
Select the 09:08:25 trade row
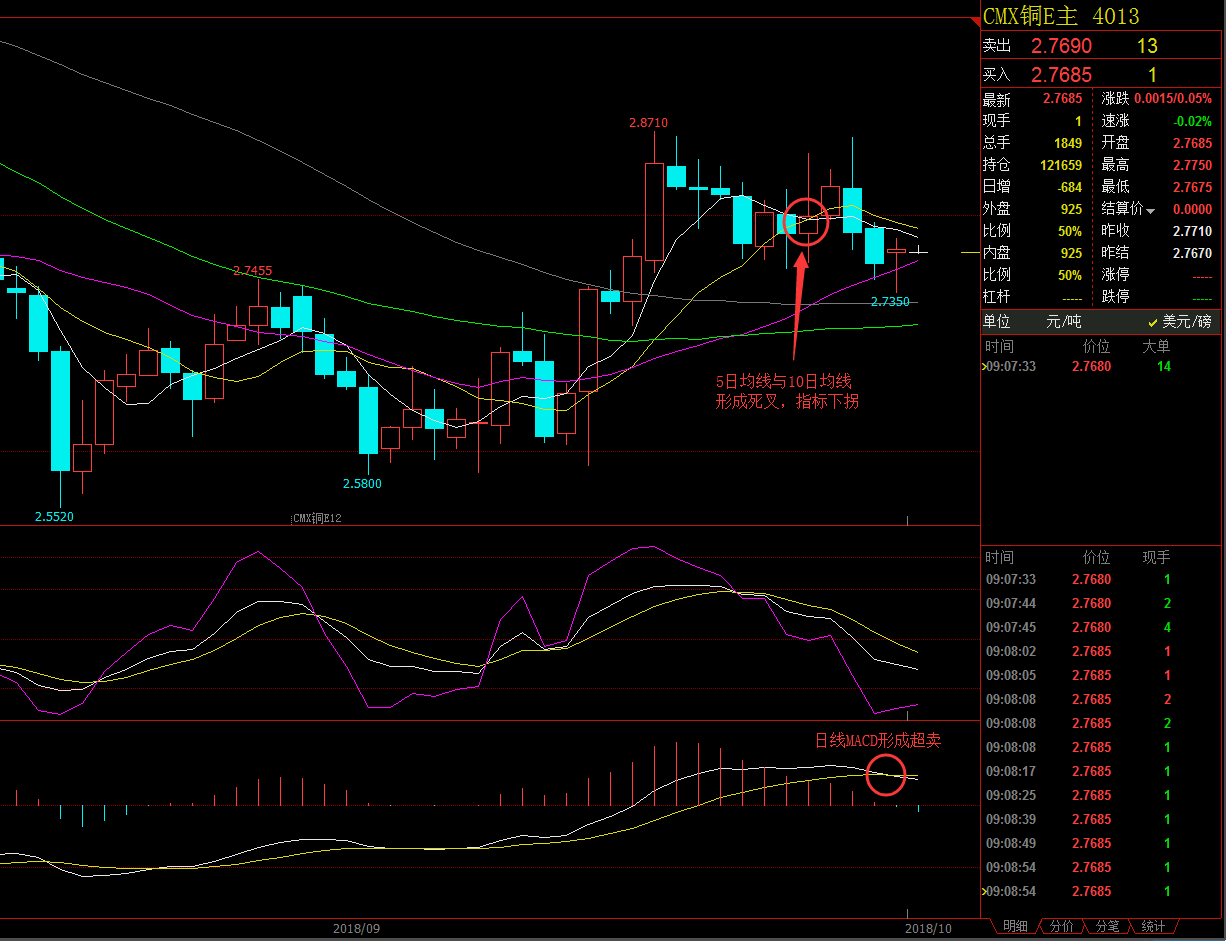pyautogui.click(x=1101, y=795)
